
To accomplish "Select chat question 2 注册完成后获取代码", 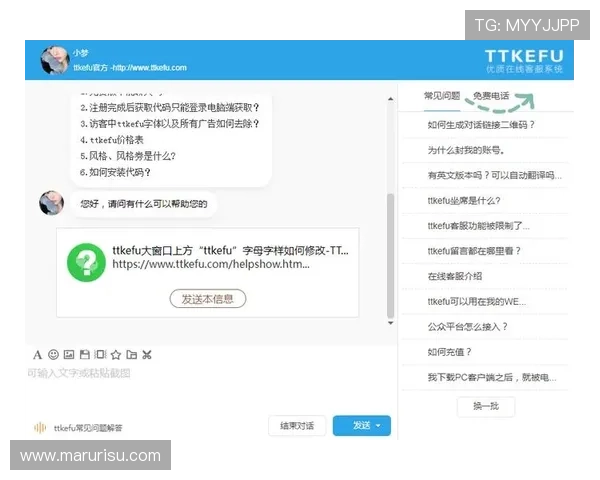I will [170, 108].
